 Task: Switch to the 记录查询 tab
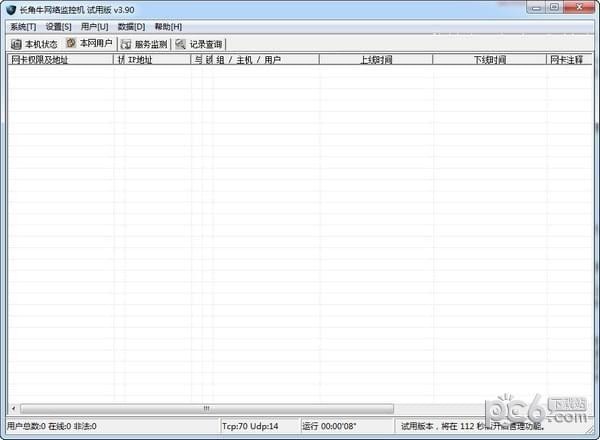[199, 44]
